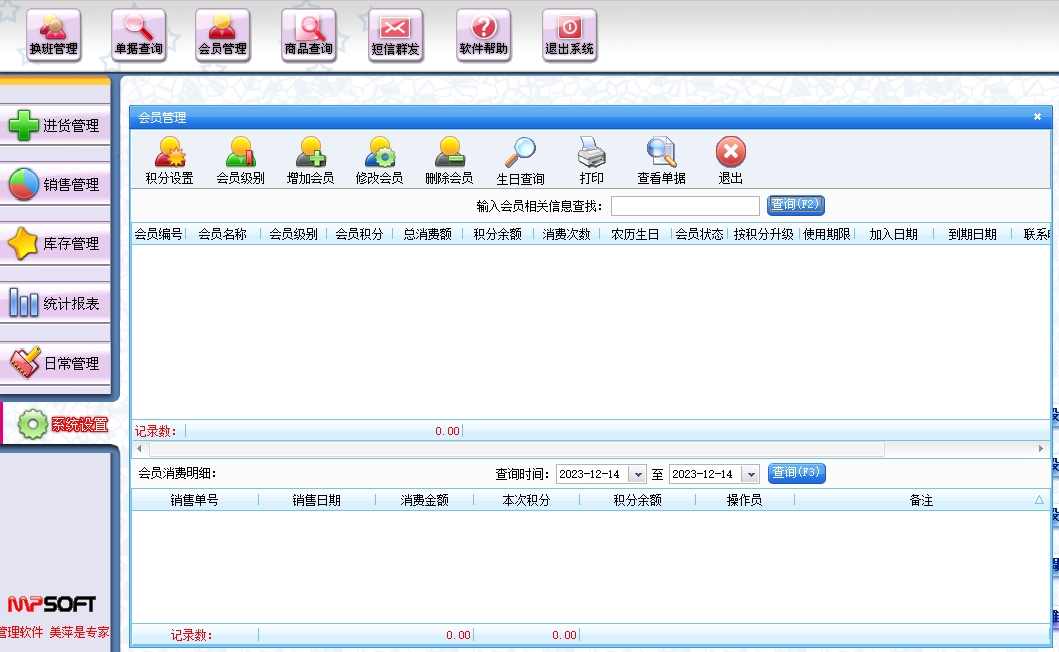The height and width of the screenshot is (652, 1059).
Task: Select 统计报表 statistics reports in sidebar
Action: pyautogui.click(x=55, y=303)
